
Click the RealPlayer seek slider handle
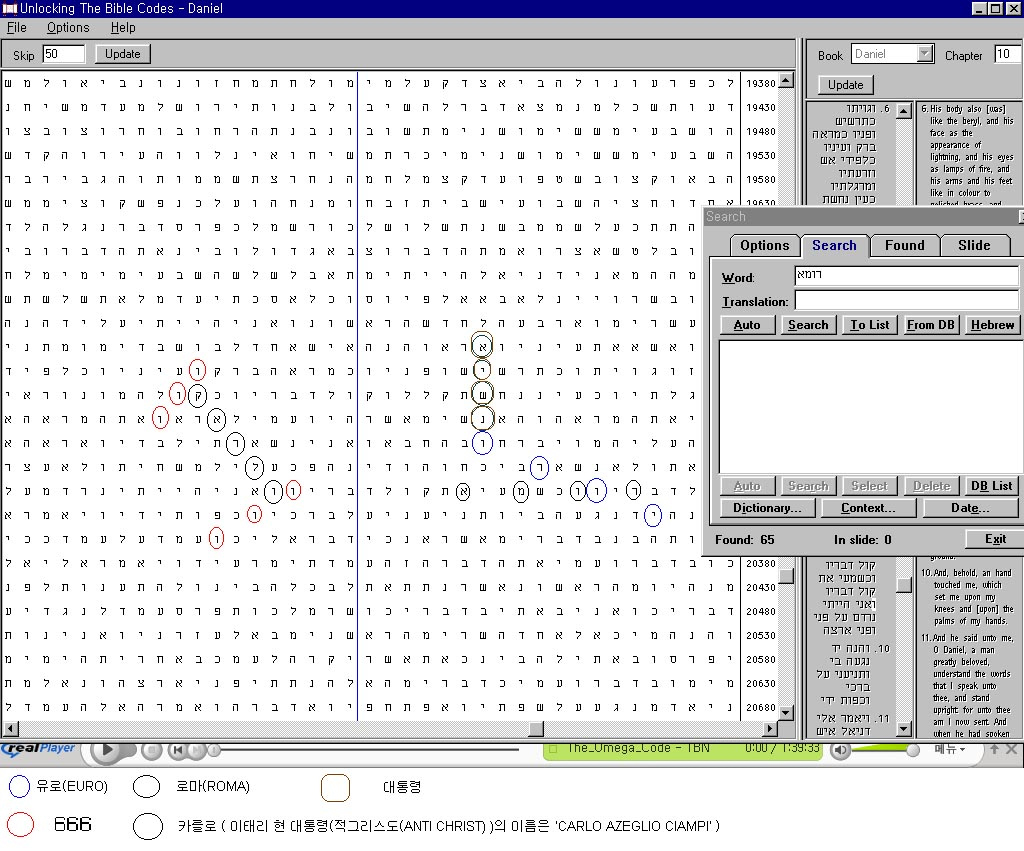coord(212,750)
